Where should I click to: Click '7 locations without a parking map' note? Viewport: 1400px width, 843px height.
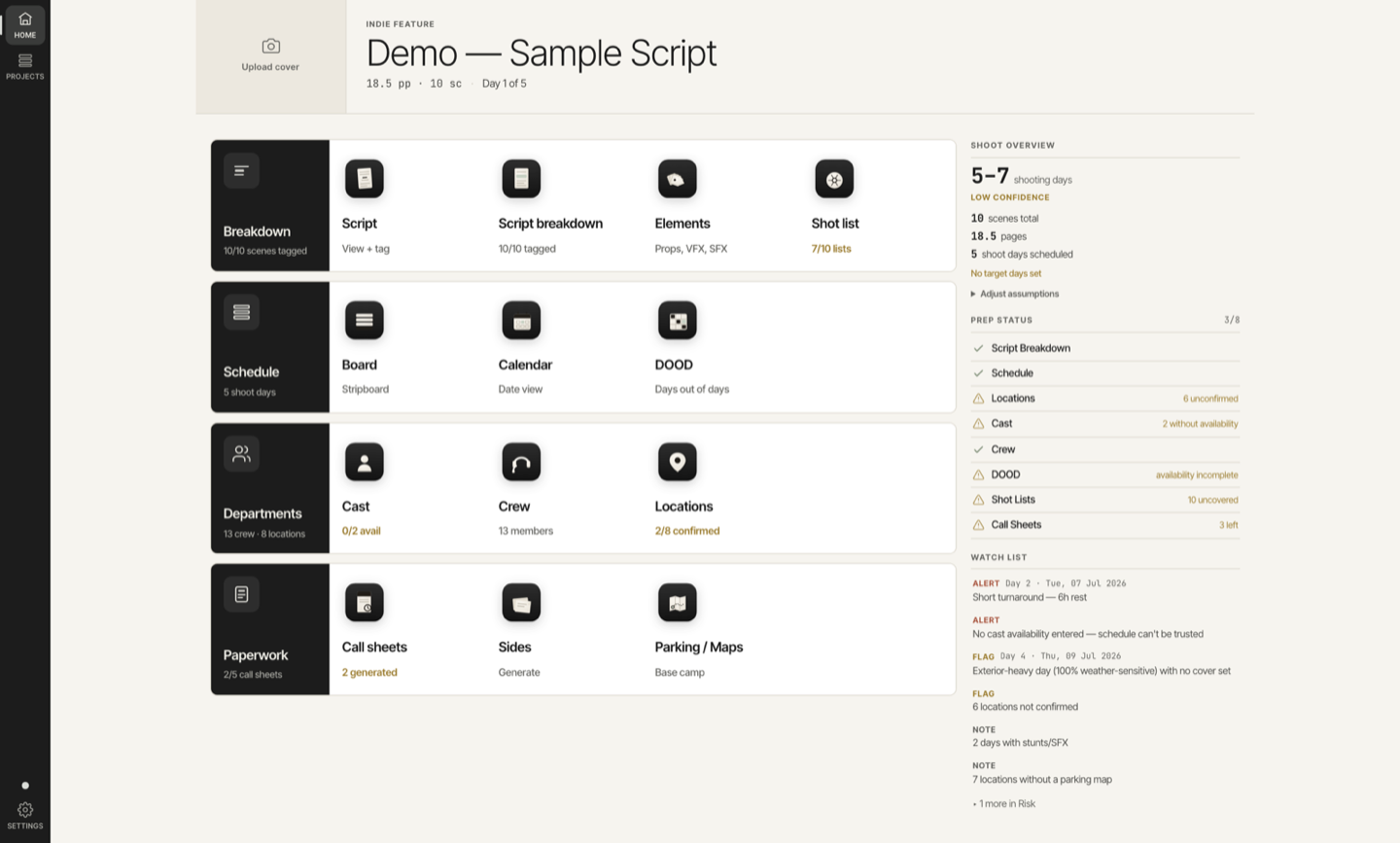point(1042,780)
